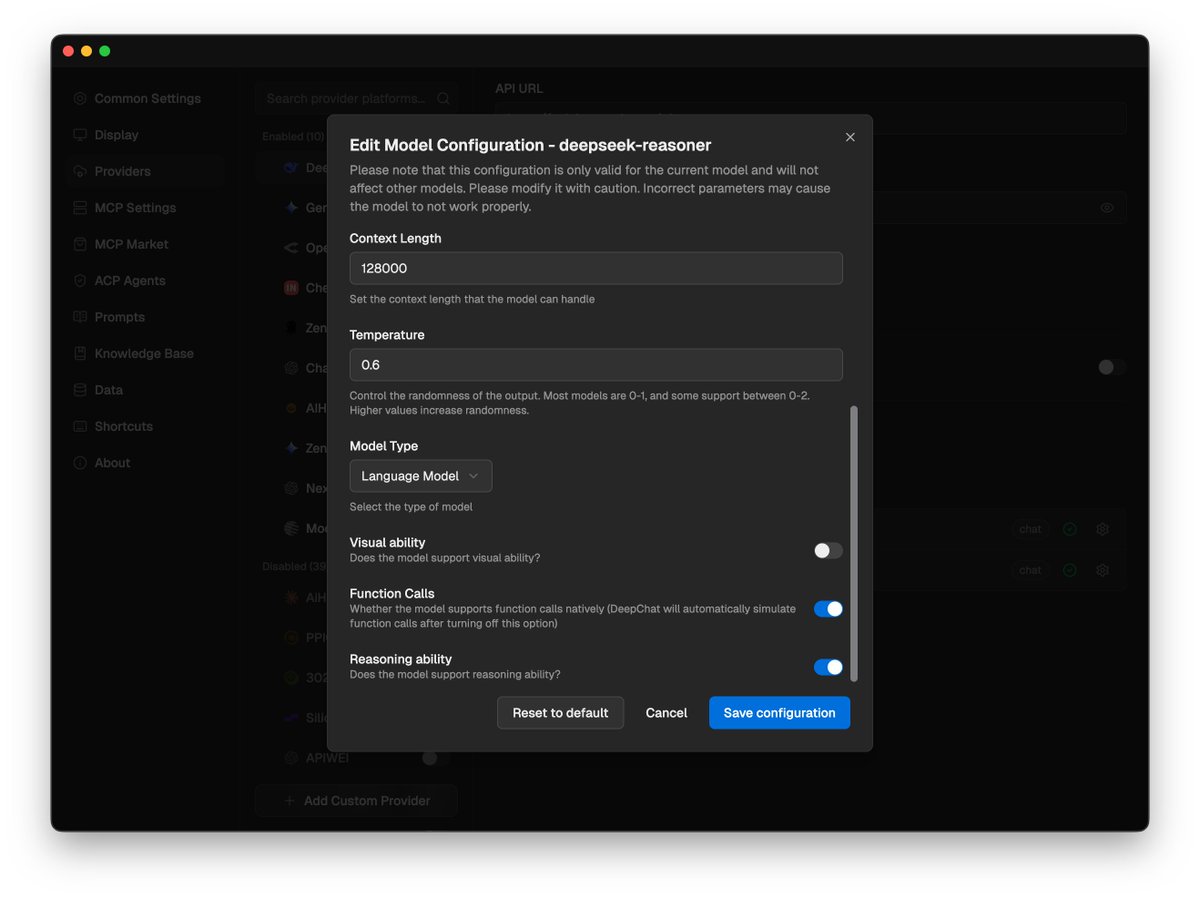
Task: Save the model configuration
Action: tap(779, 713)
